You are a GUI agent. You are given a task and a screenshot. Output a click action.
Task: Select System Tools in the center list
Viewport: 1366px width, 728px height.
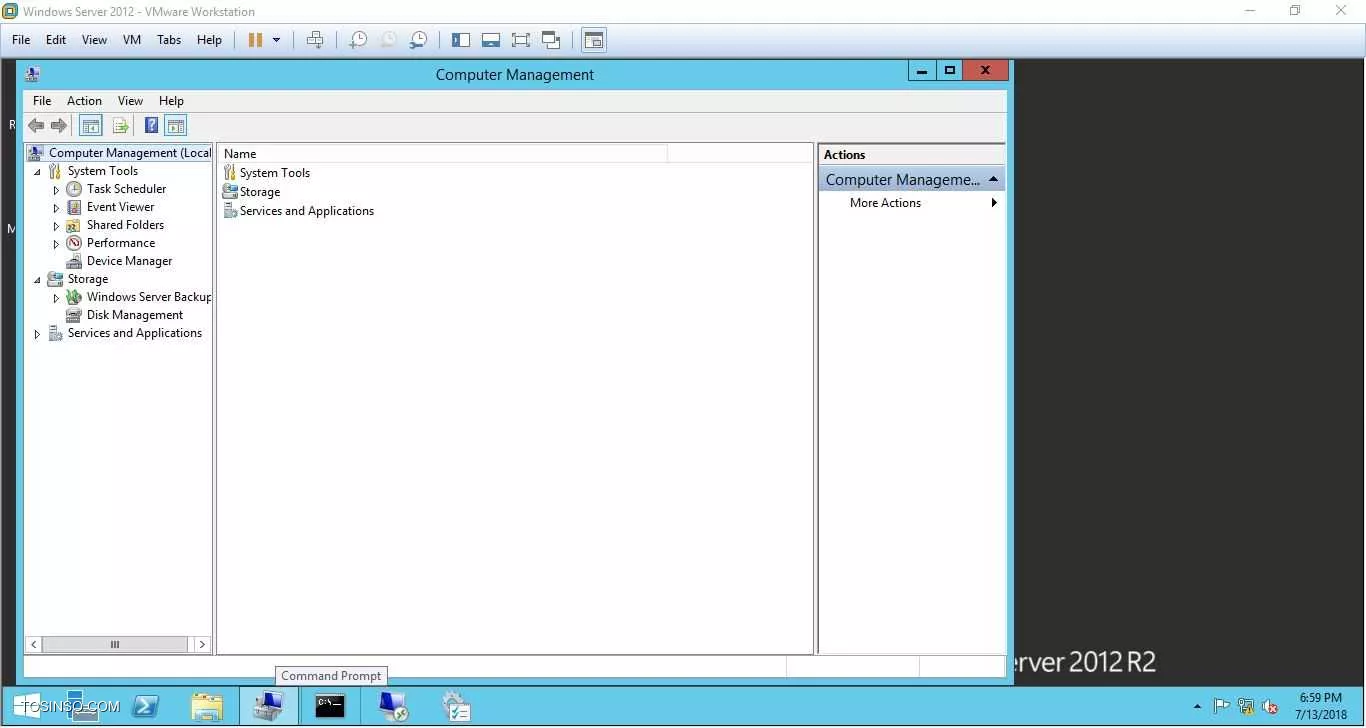point(274,173)
